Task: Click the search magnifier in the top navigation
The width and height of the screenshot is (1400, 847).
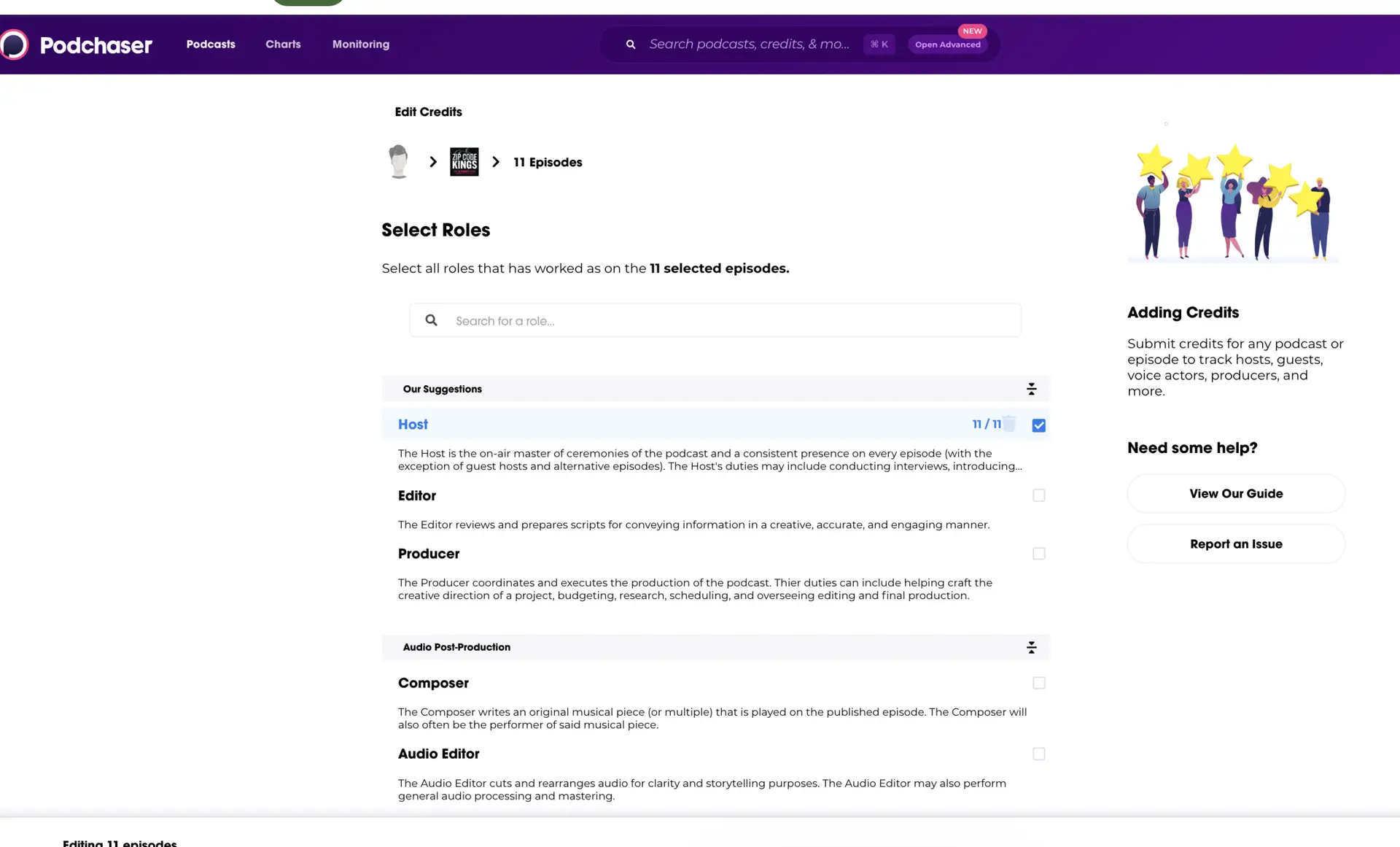Action: coord(630,45)
